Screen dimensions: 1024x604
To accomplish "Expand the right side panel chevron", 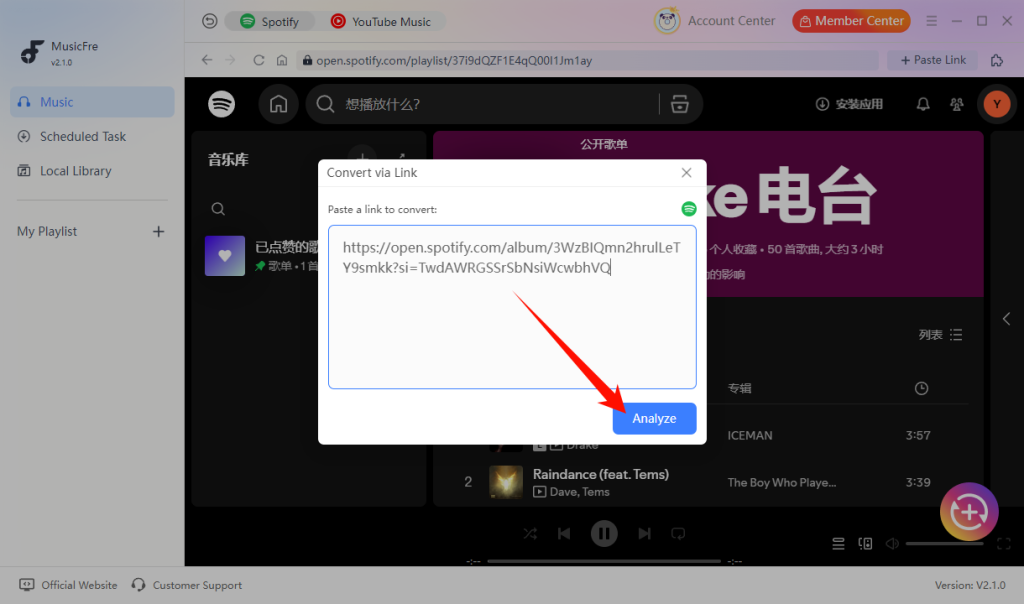I will 1006,319.
